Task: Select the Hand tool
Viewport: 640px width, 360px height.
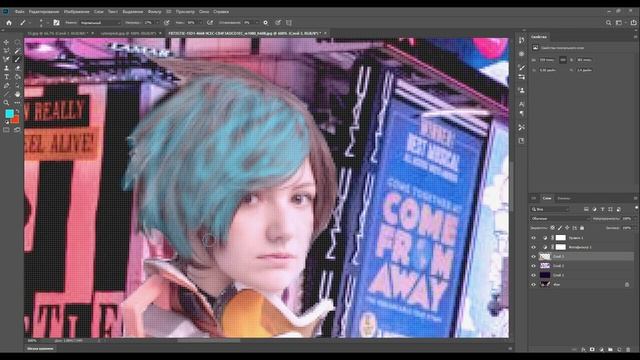Action: coord(17,94)
